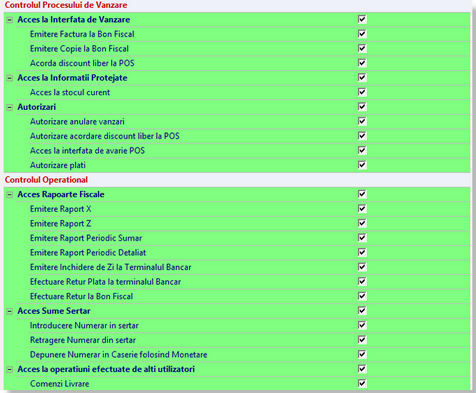
Task: Uncheck Acces la operatiuni efectuate de alti utilizatori checkbox
Action: 362,369
